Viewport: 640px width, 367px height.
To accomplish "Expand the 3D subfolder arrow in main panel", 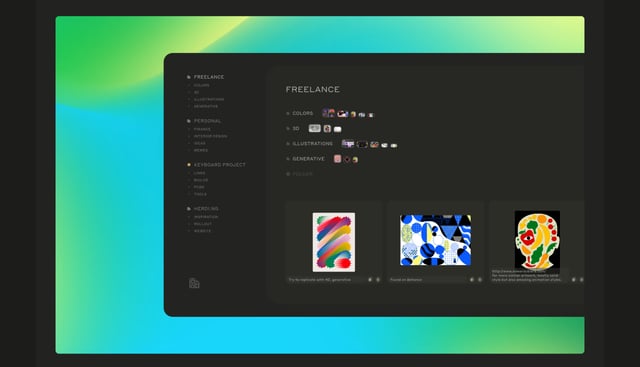I will (x=288, y=128).
